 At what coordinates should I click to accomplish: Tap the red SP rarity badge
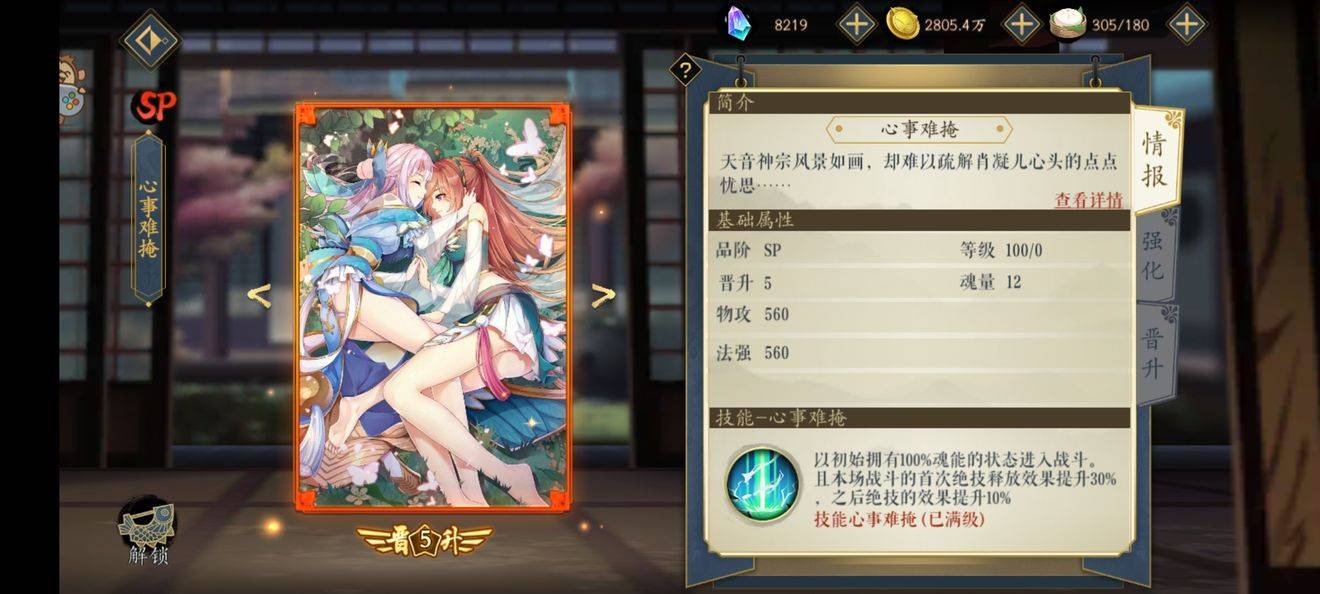pos(155,104)
